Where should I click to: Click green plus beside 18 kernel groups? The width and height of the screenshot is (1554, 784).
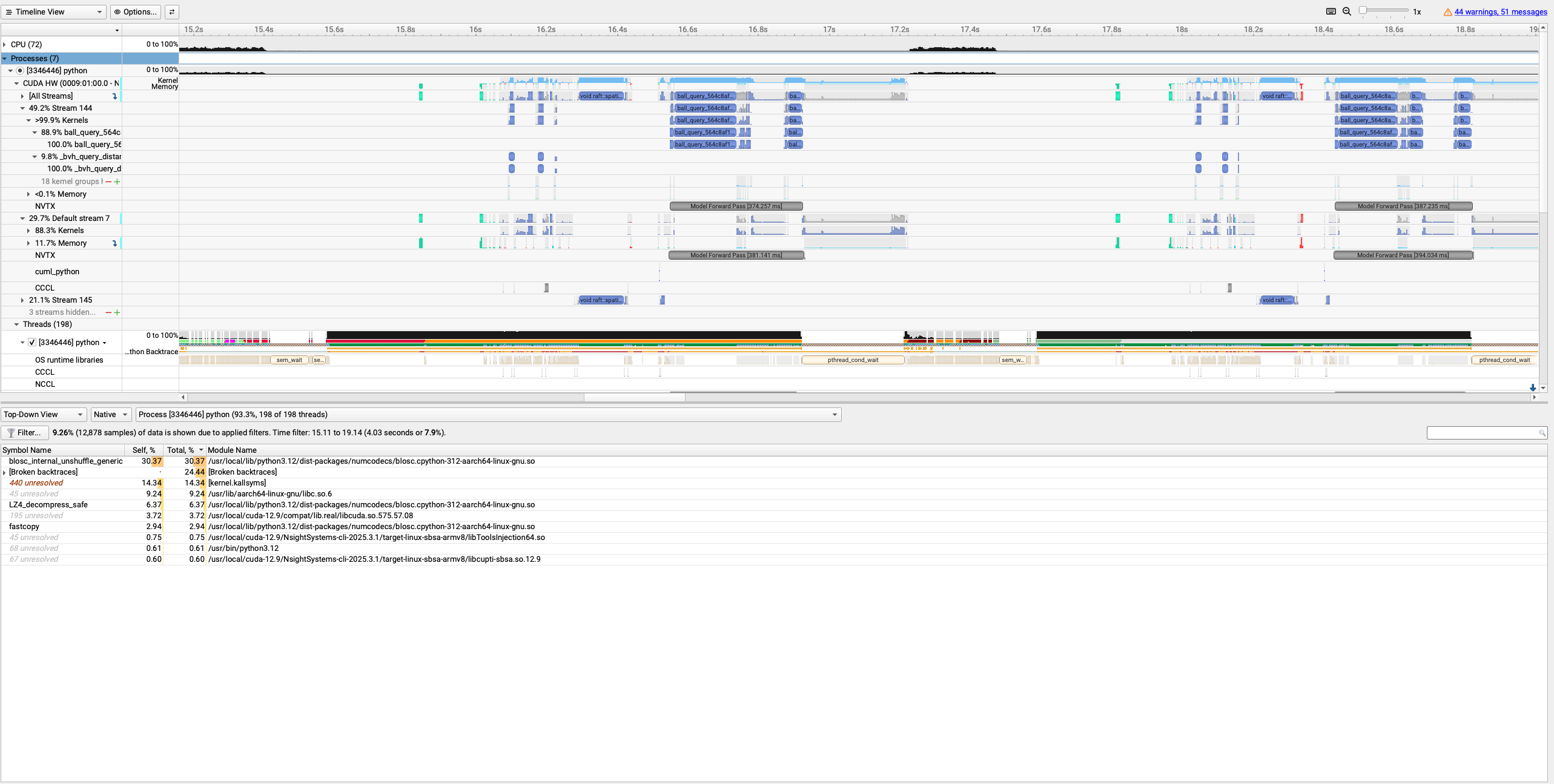coord(117,182)
